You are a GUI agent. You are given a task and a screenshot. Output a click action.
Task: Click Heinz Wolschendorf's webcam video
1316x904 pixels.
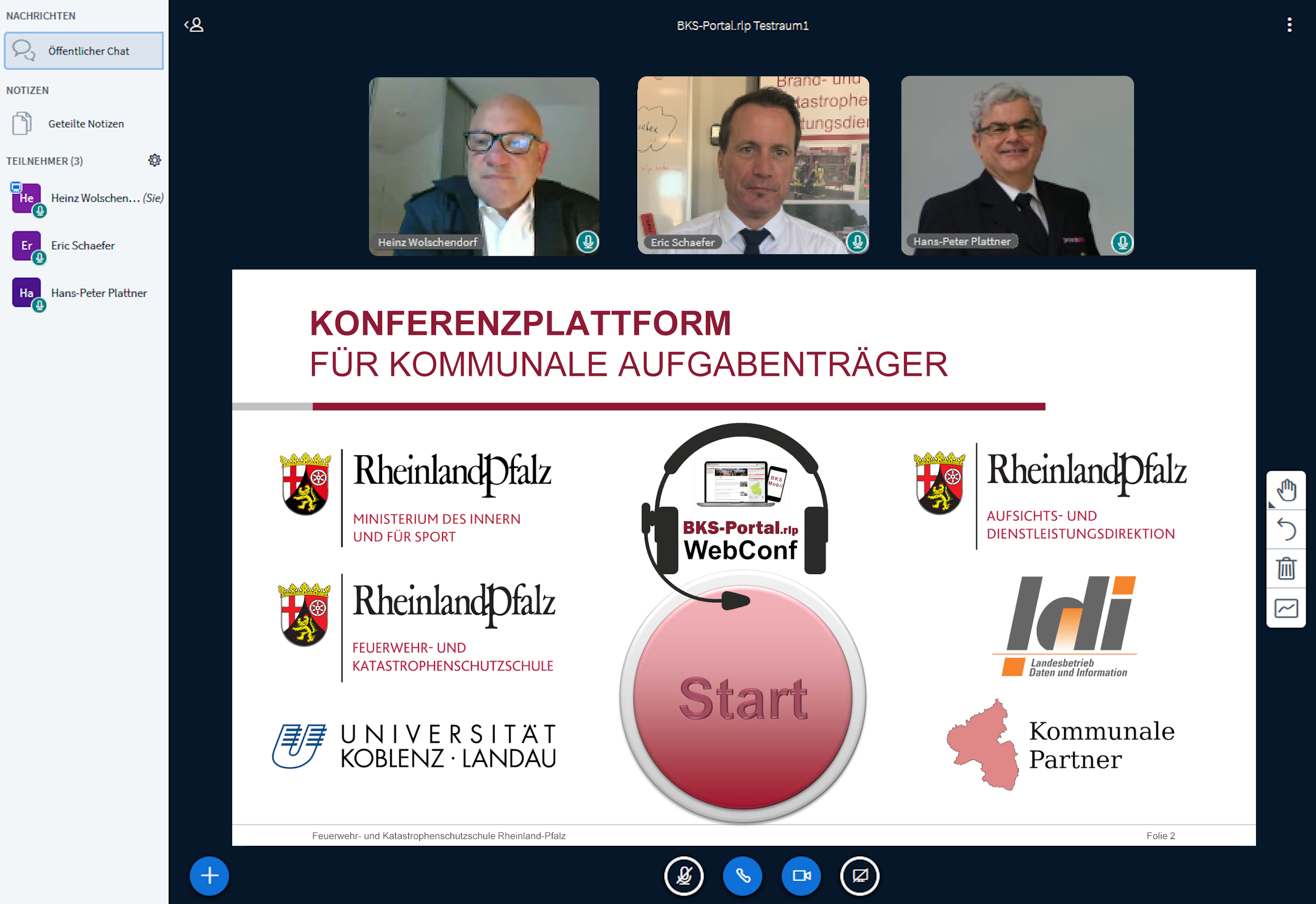[483, 164]
